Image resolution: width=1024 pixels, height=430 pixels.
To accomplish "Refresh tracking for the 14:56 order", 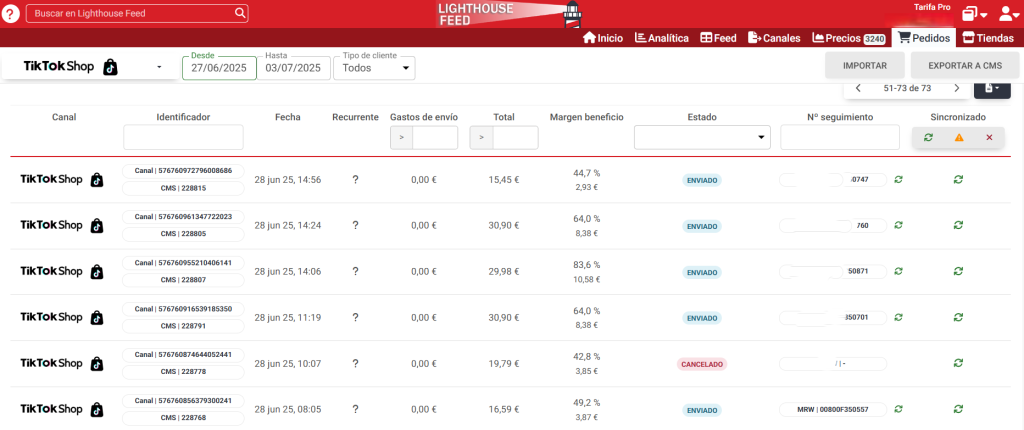I will pyautogui.click(x=899, y=180).
